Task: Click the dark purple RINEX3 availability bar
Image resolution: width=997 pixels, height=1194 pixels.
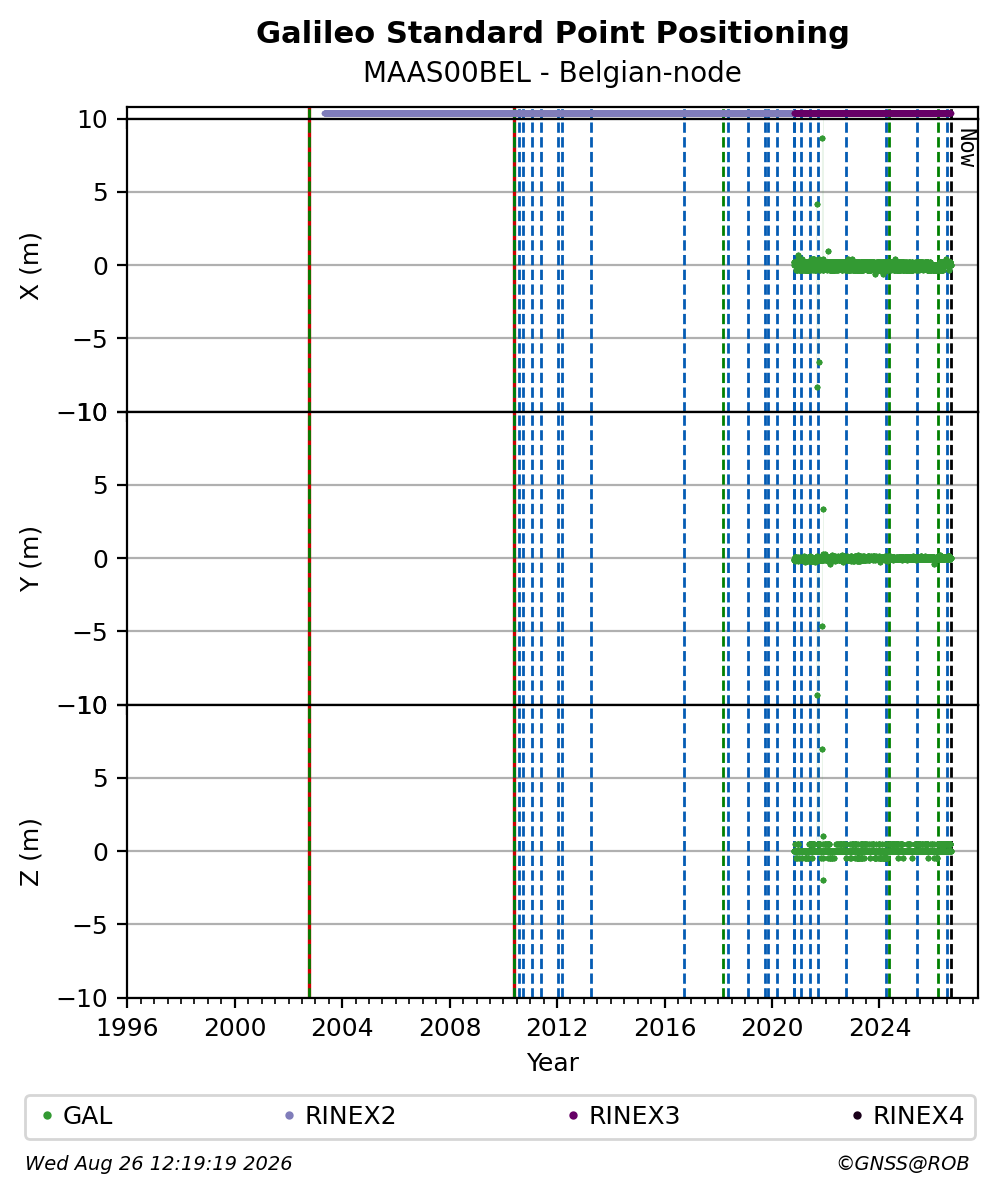Action: point(873,113)
